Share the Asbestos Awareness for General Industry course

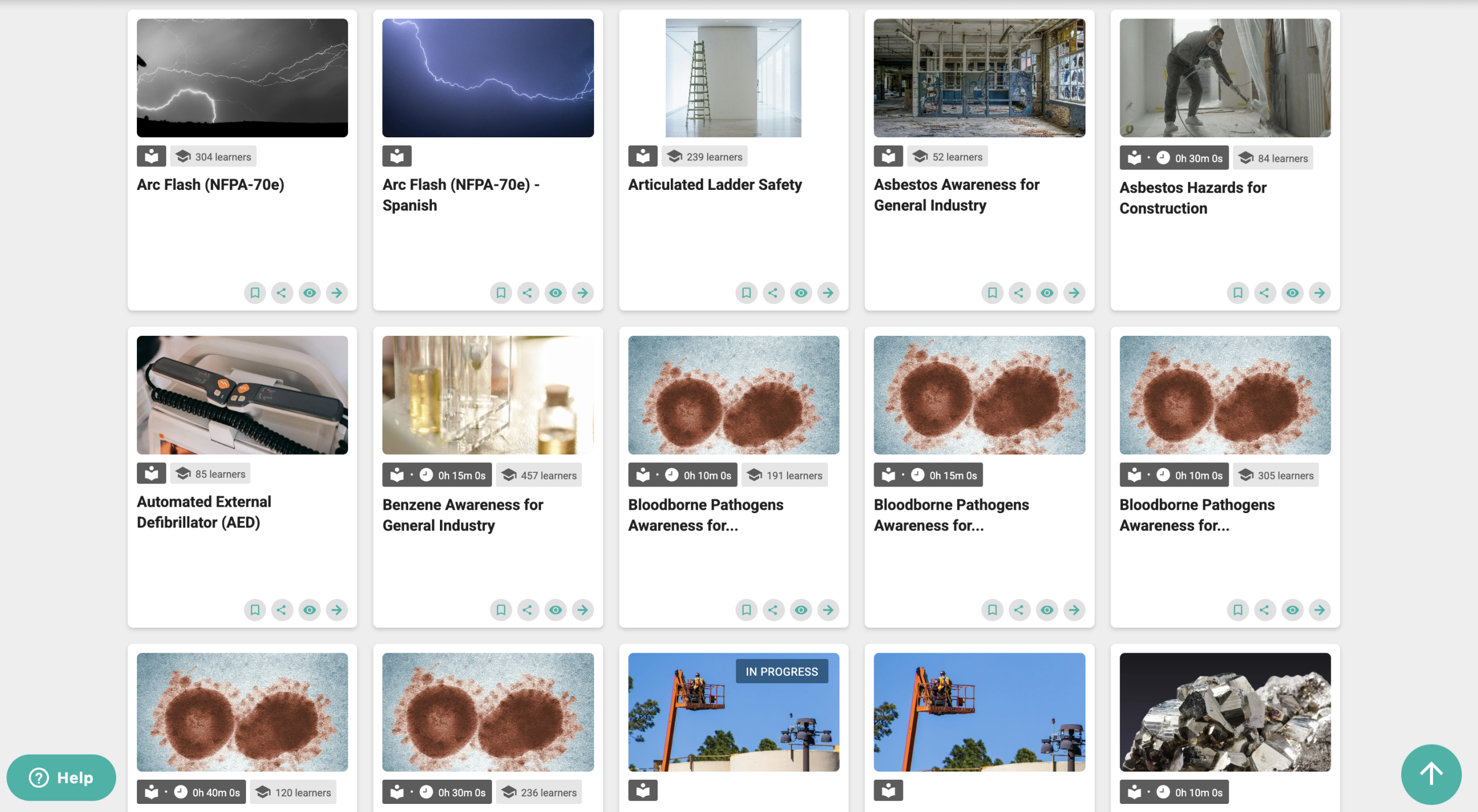(1019, 293)
